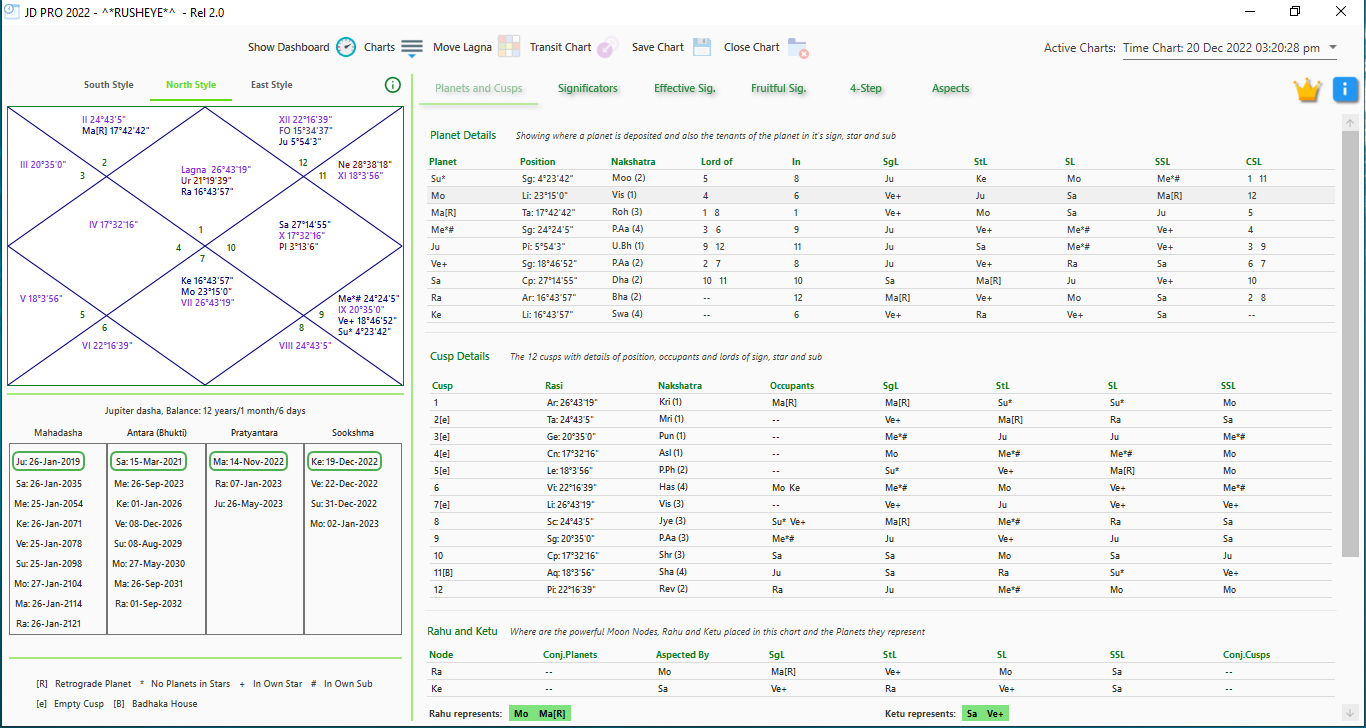Click the Save Chart floppy icon

point(701,47)
